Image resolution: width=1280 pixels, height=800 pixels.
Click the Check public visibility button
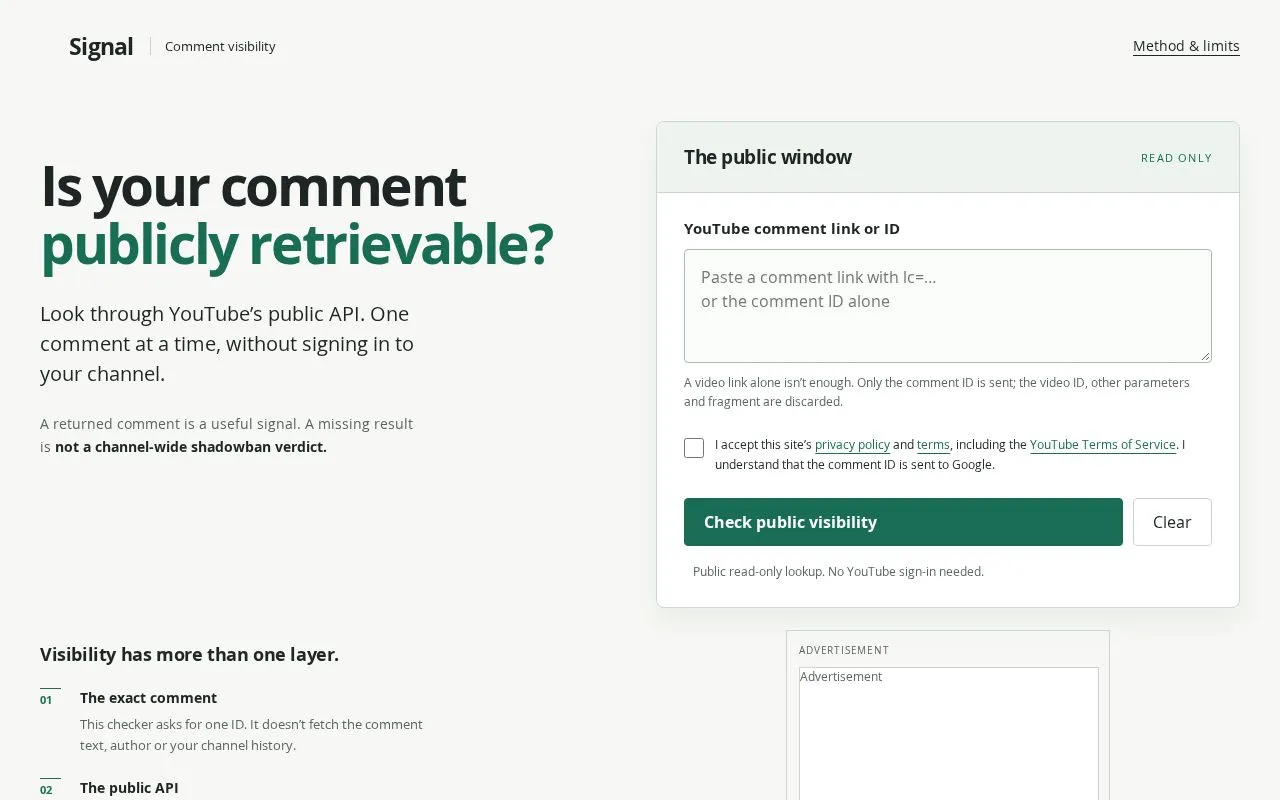tap(903, 522)
